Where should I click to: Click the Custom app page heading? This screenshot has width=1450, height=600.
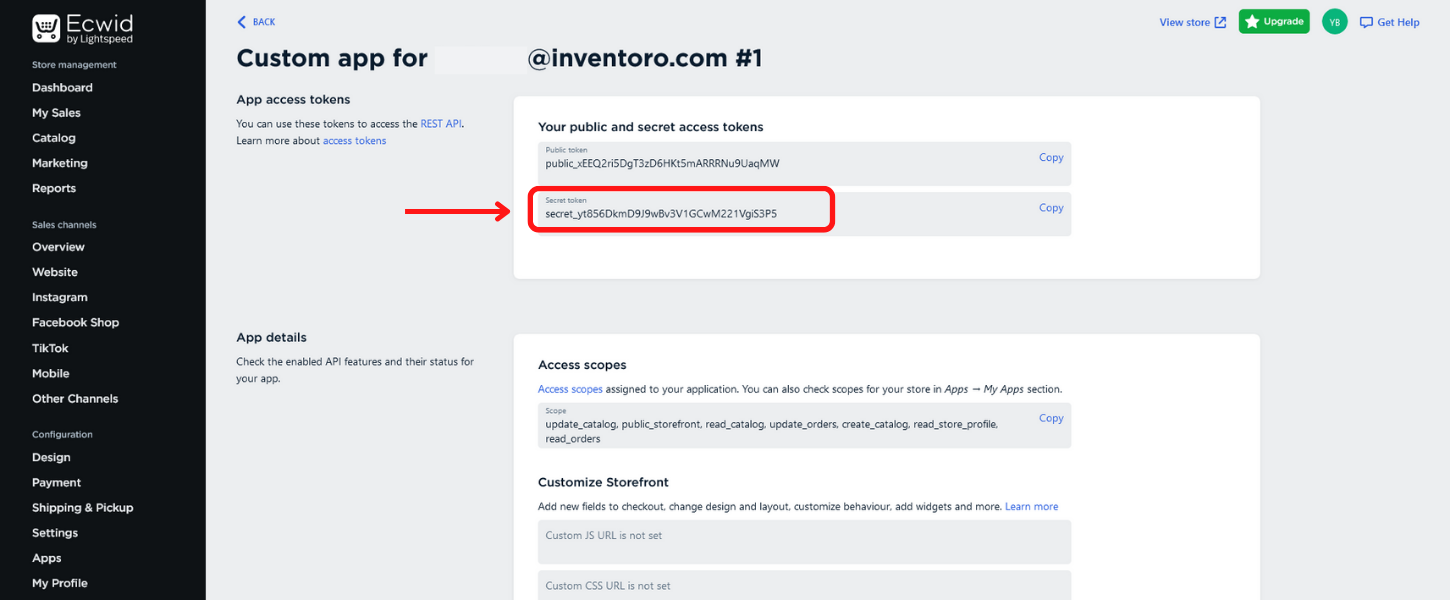pyautogui.click(x=499, y=58)
